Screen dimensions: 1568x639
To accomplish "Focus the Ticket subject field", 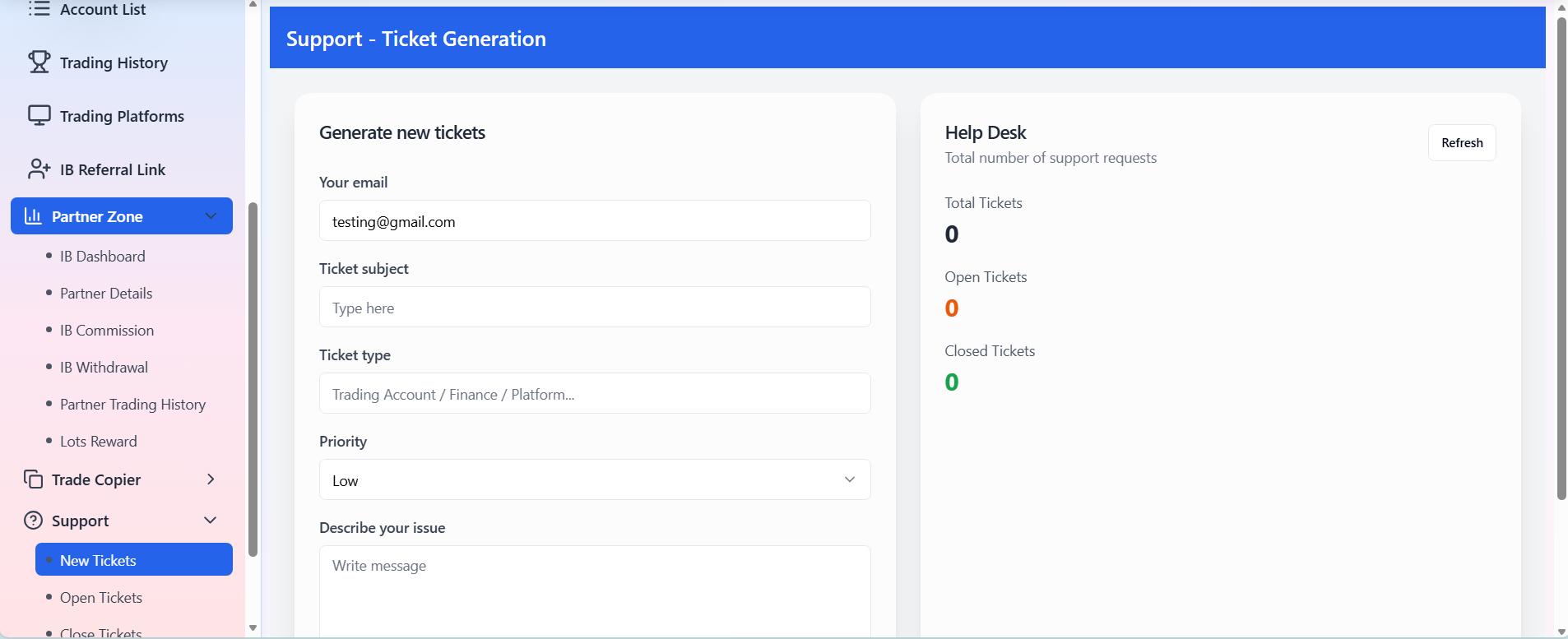I will click(595, 307).
